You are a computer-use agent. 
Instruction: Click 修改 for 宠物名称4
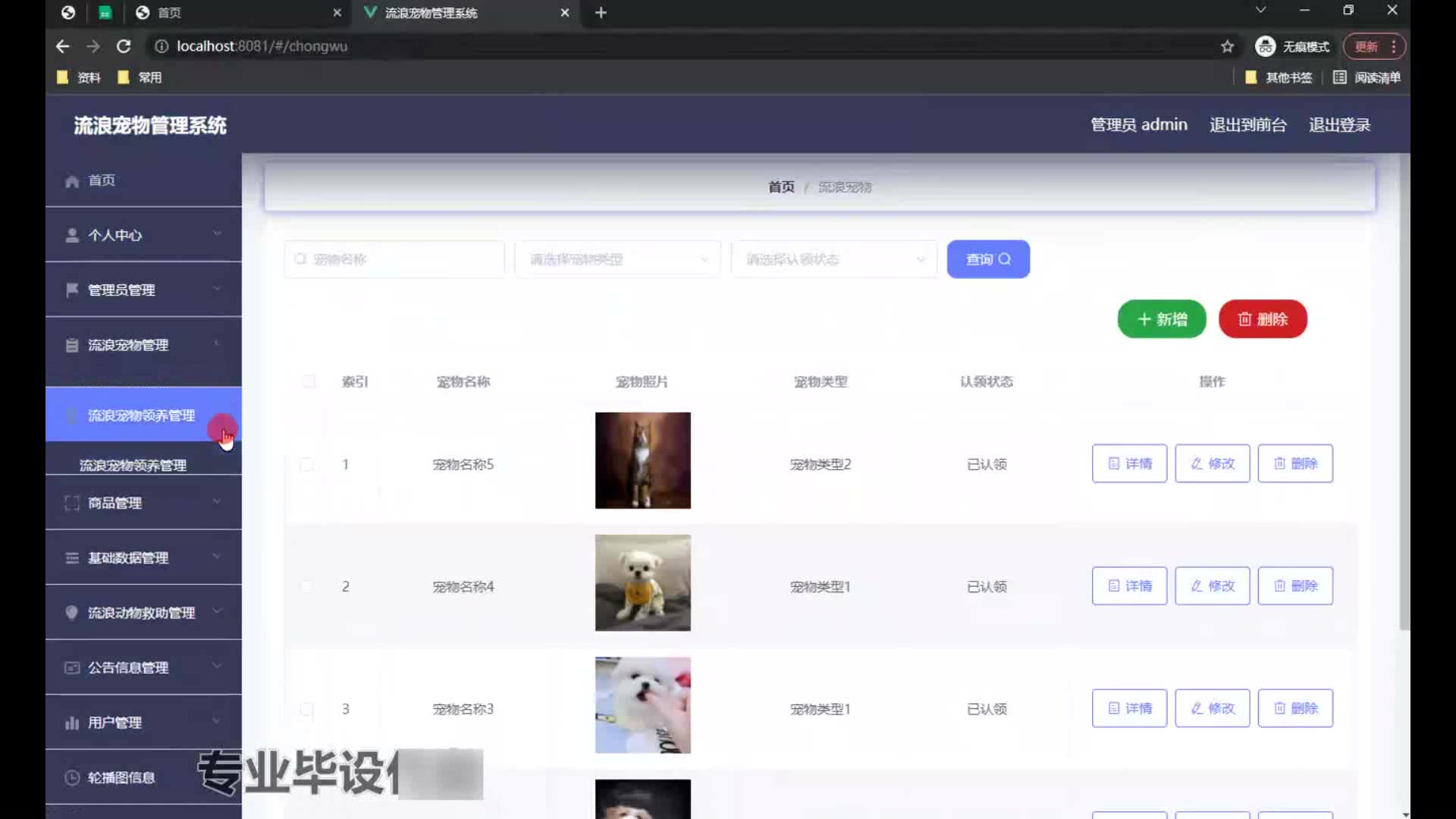click(x=1212, y=585)
